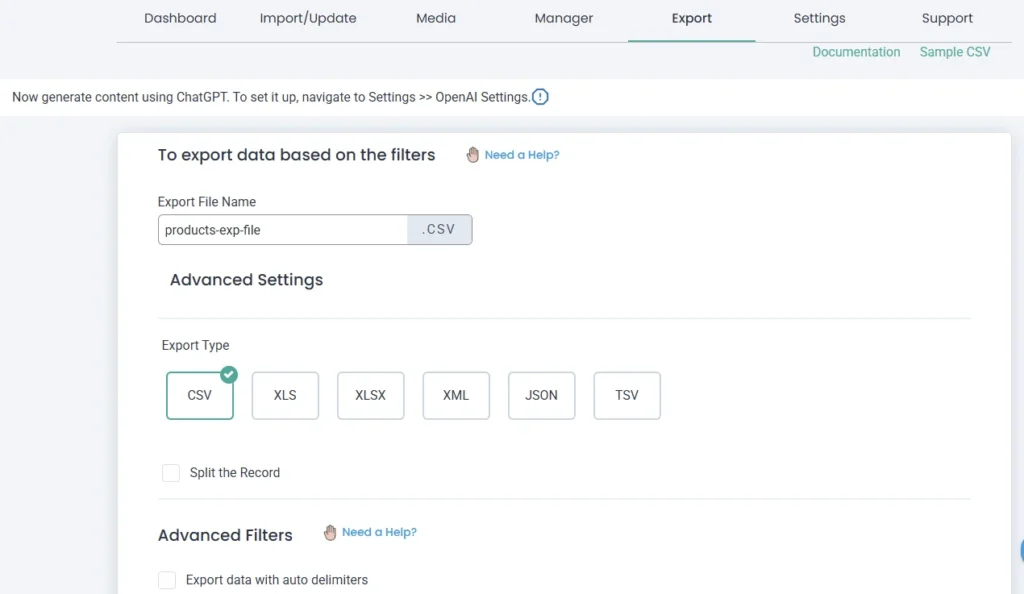Open the Documentation link
The width and height of the screenshot is (1024, 594).
pyautogui.click(x=856, y=52)
